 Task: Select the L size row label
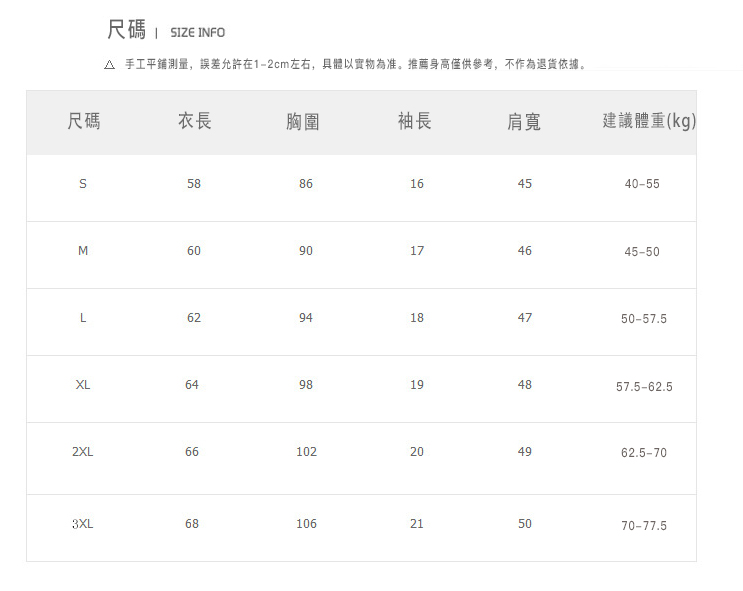click(83, 318)
